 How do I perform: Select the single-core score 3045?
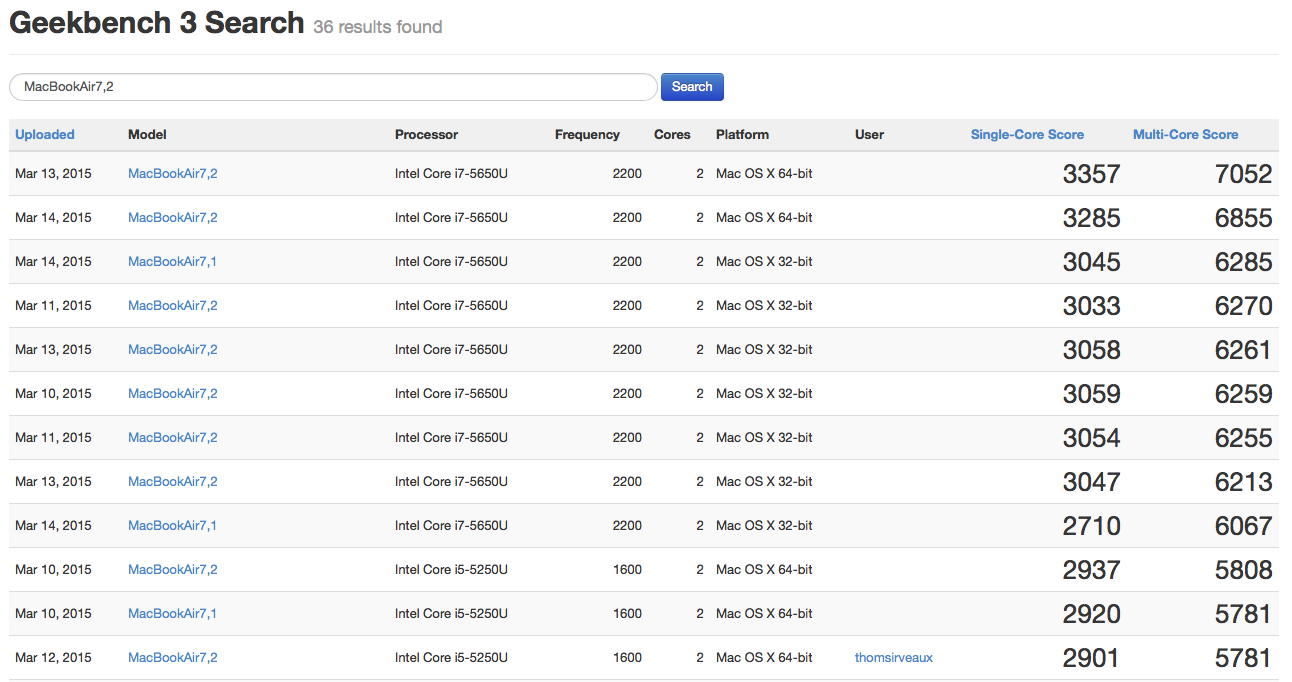click(x=1091, y=262)
